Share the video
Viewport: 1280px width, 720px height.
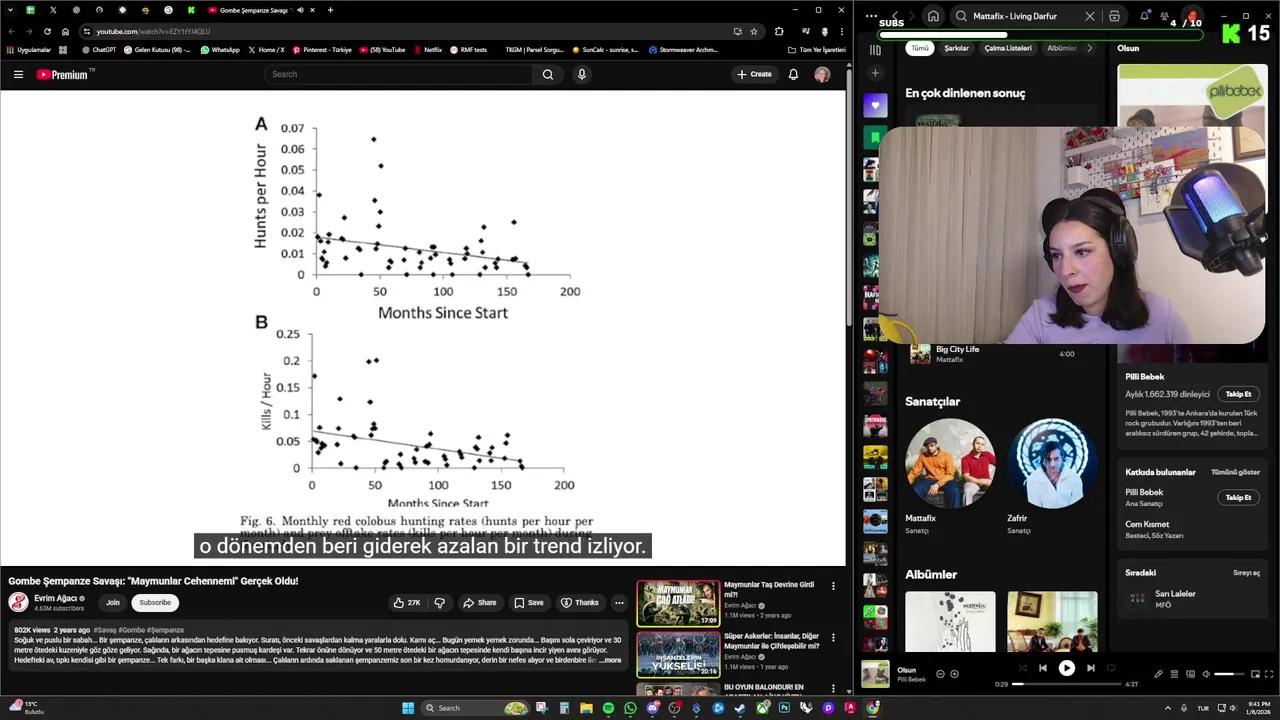tap(479, 603)
